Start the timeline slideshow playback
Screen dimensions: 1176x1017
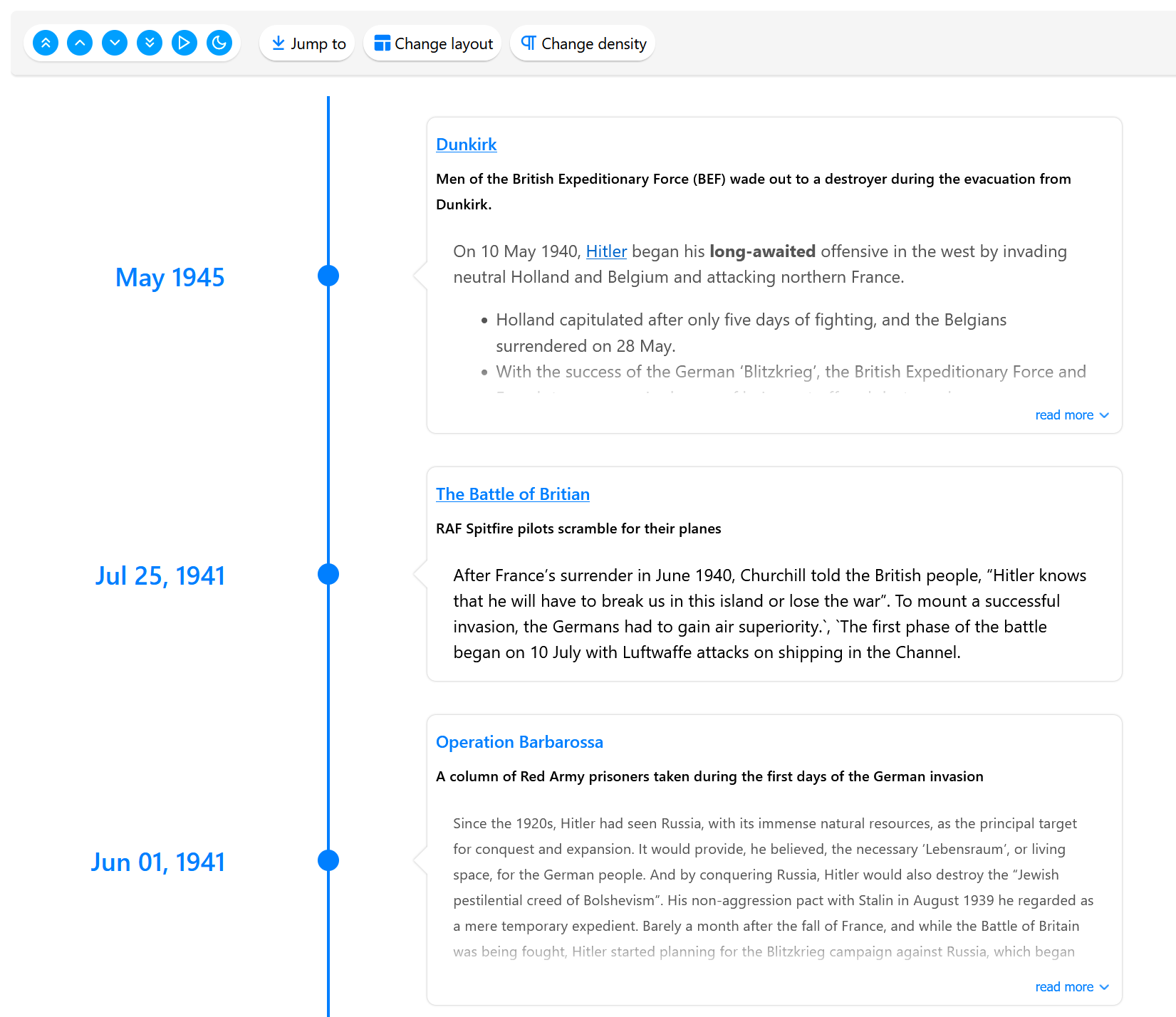[x=184, y=43]
